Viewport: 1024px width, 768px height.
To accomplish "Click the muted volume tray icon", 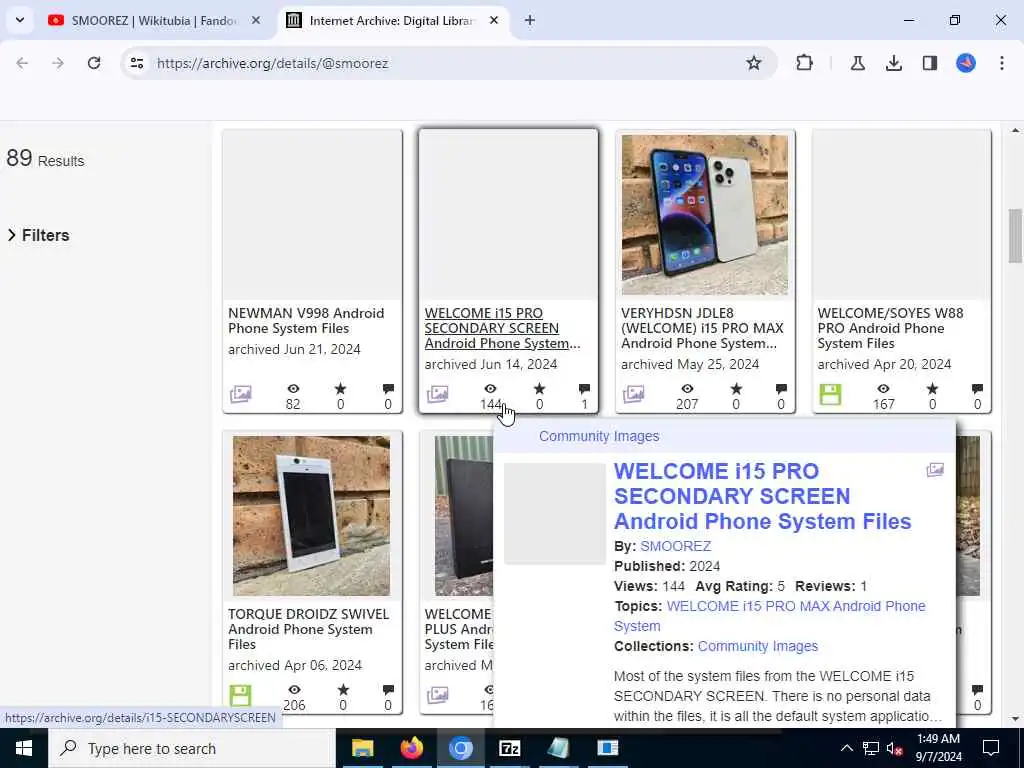I will tap(895, 748).
